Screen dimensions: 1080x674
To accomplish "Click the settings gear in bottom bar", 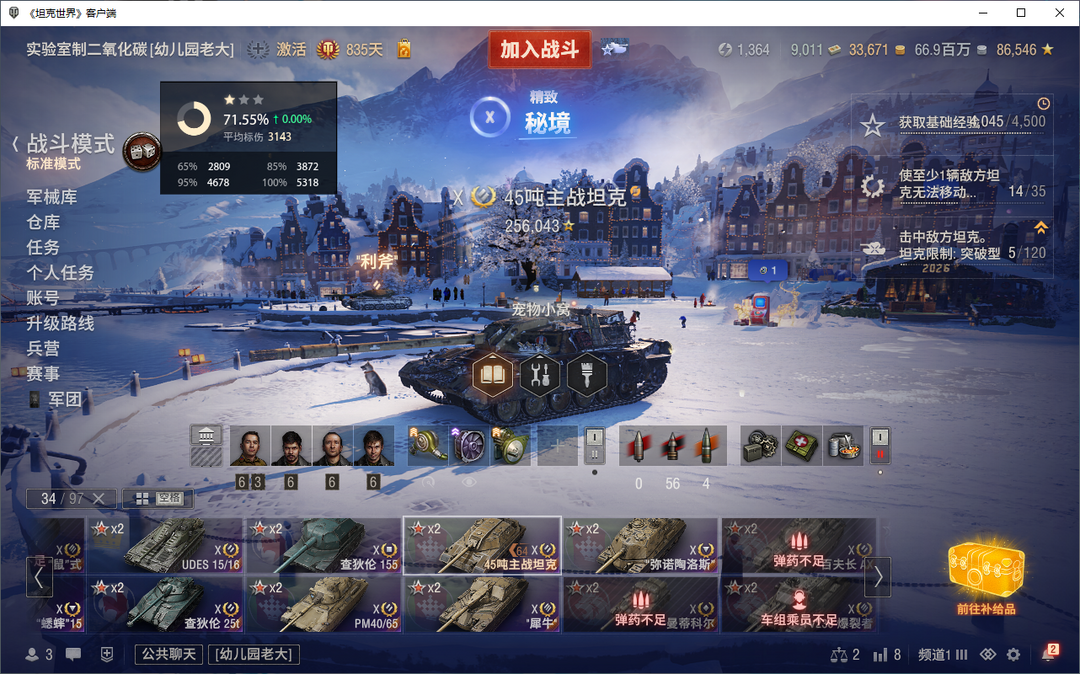I will 1013,654.
